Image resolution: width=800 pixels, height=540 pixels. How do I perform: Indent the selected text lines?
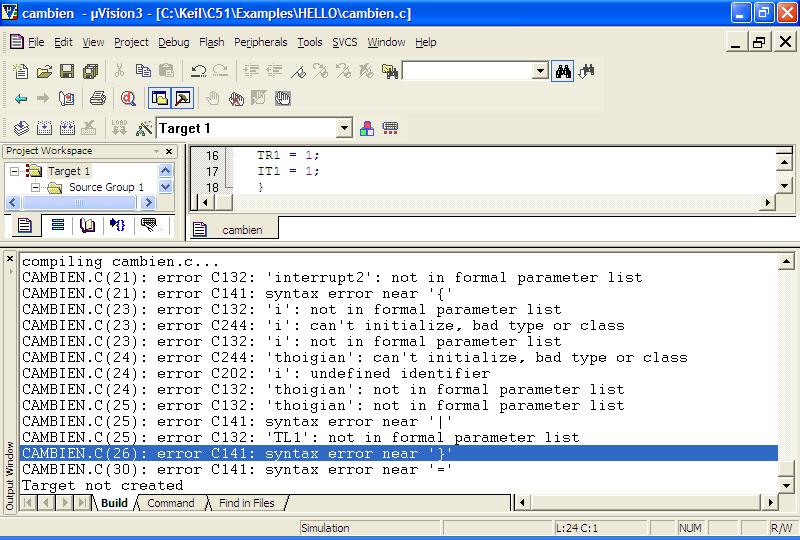[x=251, y=71]
